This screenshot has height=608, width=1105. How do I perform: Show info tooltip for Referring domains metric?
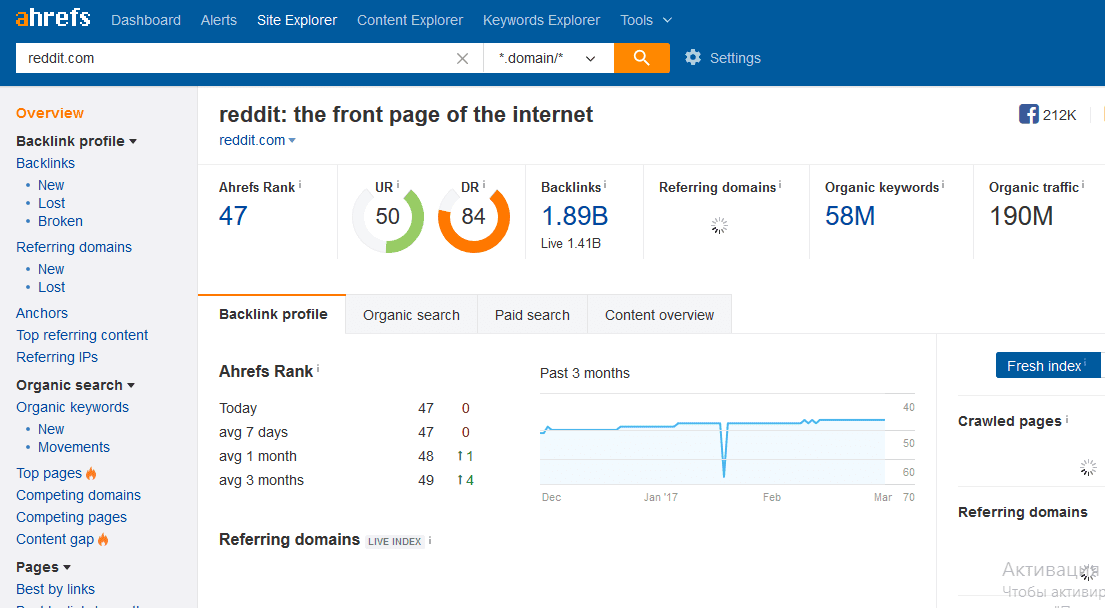[x=779, y=185]
